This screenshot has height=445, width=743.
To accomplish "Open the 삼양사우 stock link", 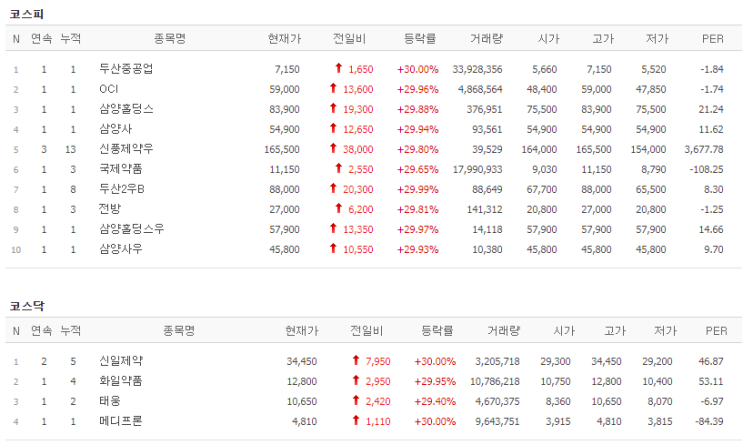I will point(121,249).
